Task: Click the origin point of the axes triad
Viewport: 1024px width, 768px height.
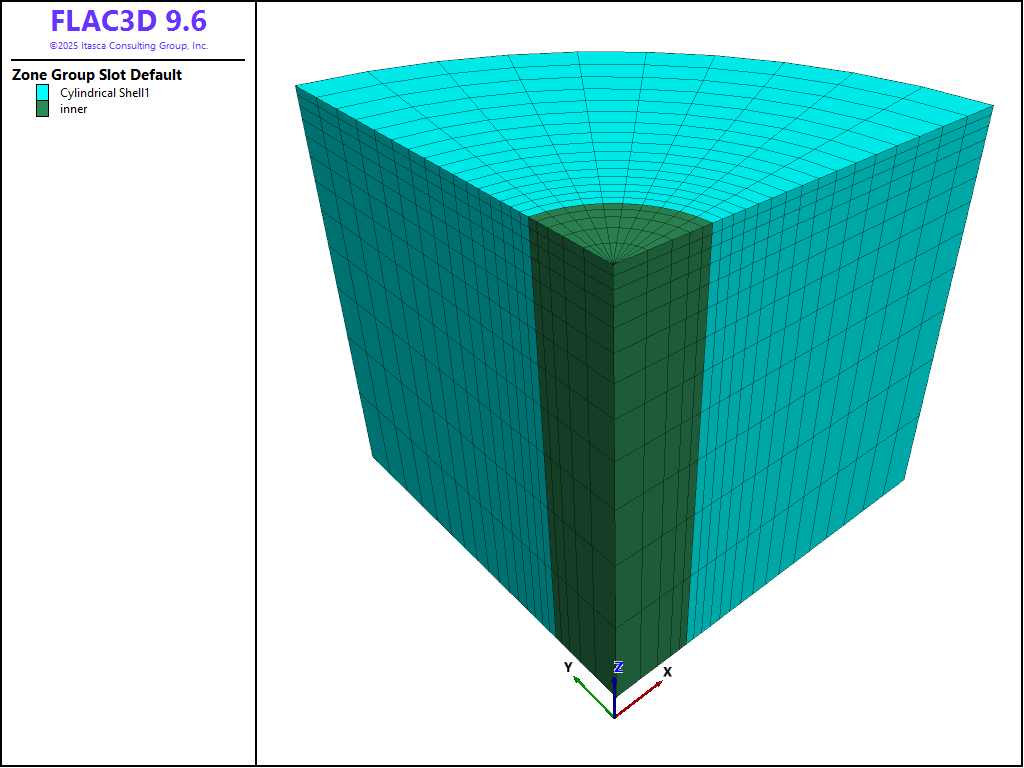Action: [614, 717]
